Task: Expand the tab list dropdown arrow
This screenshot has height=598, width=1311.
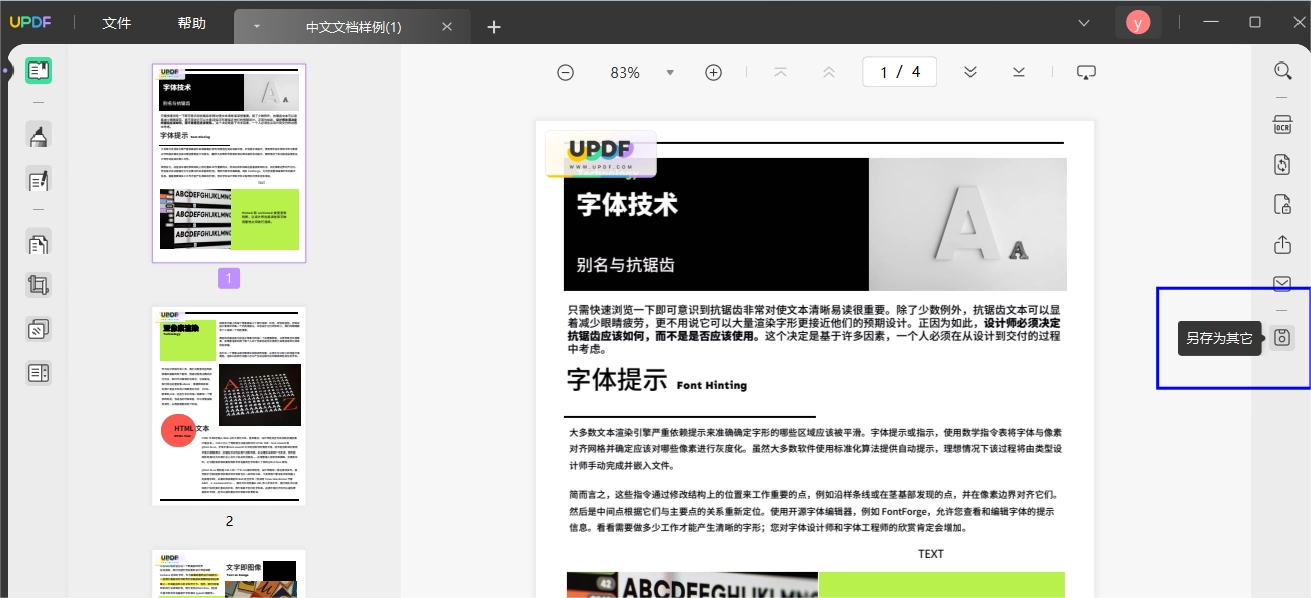Action: 1084,23
